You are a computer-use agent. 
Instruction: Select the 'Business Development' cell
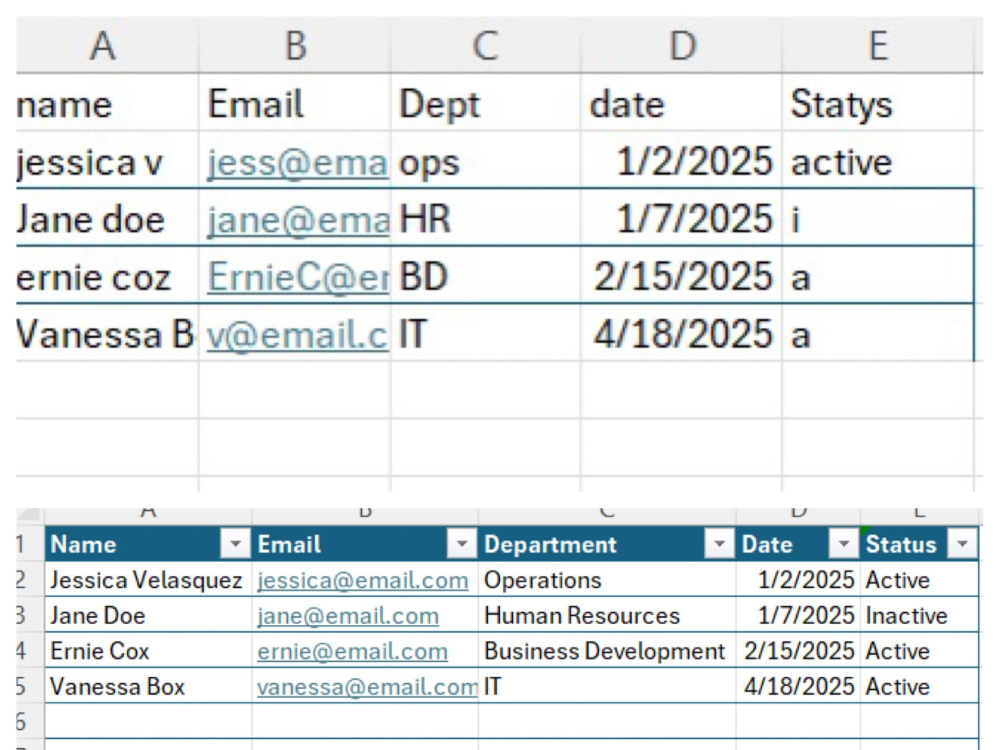point(607,651)
